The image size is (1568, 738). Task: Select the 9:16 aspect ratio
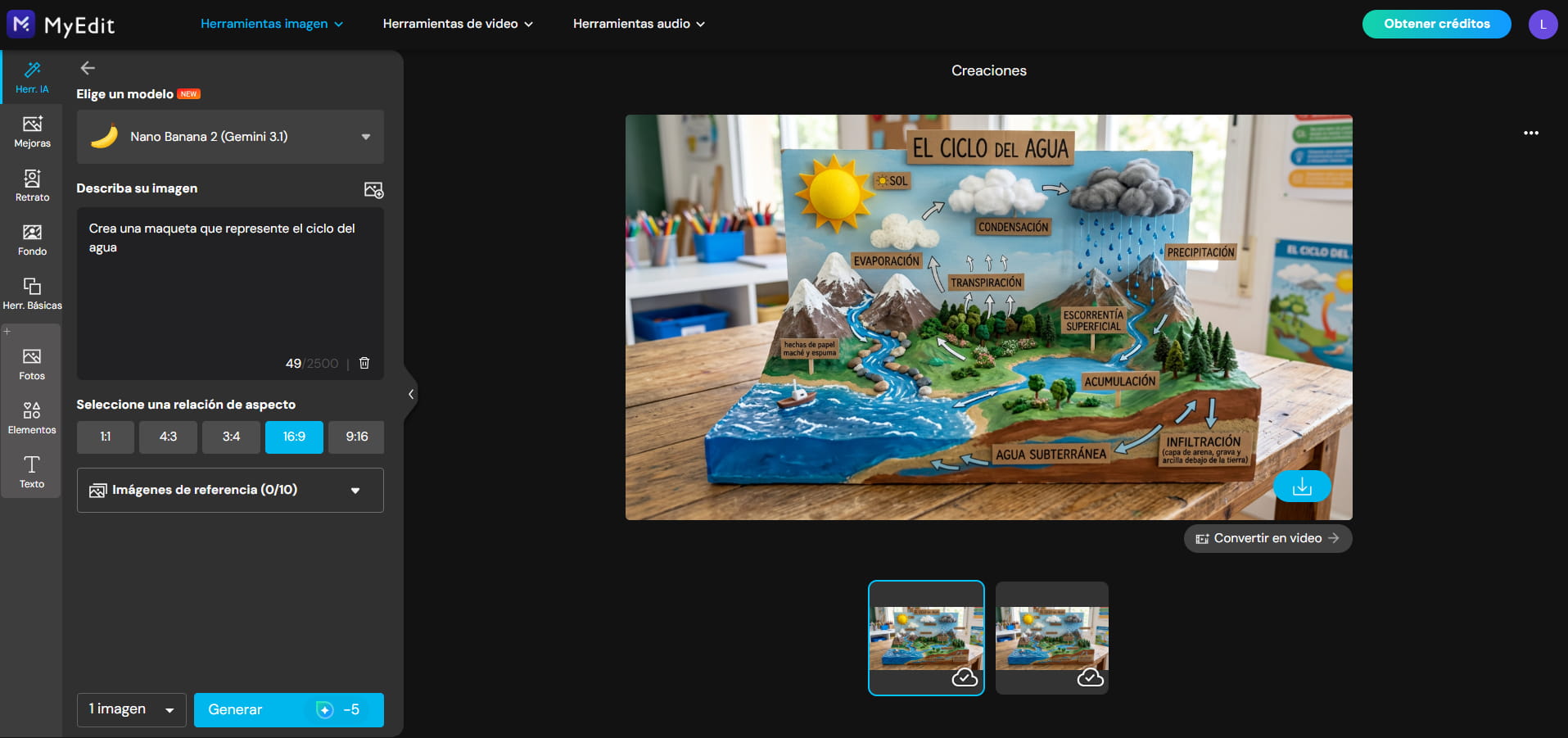[356, 437]
